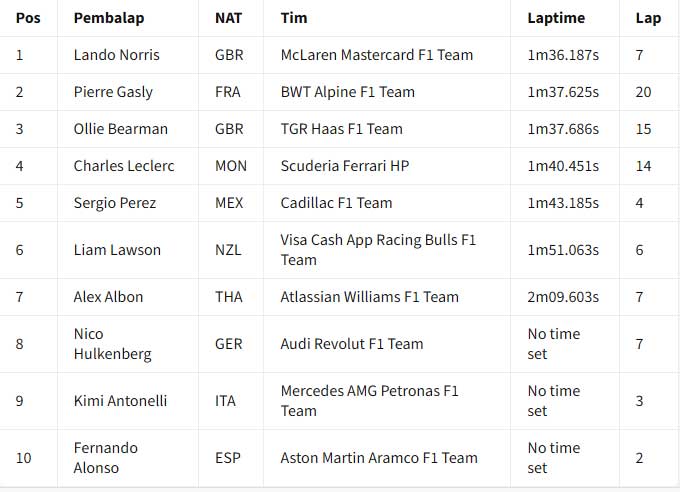The height and width of the screenshot is (492, 680).
Task: Click the Laptime column header
Action: (x=556, y=18)
